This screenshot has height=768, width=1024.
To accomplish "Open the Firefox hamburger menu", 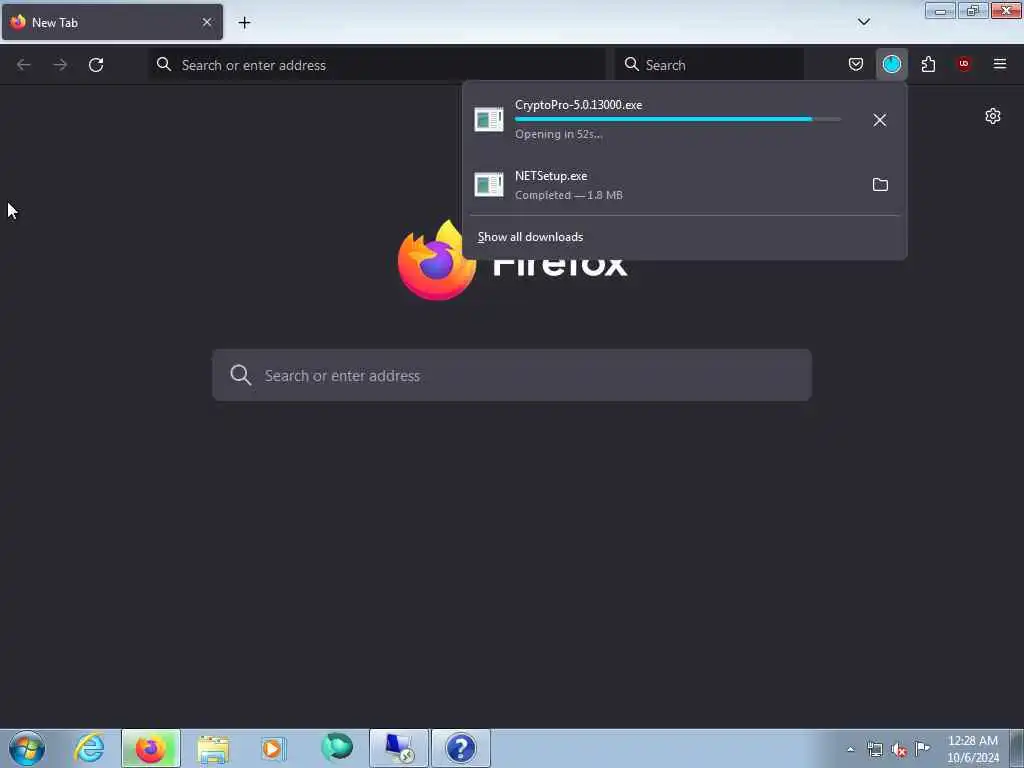I will 1000,64.
